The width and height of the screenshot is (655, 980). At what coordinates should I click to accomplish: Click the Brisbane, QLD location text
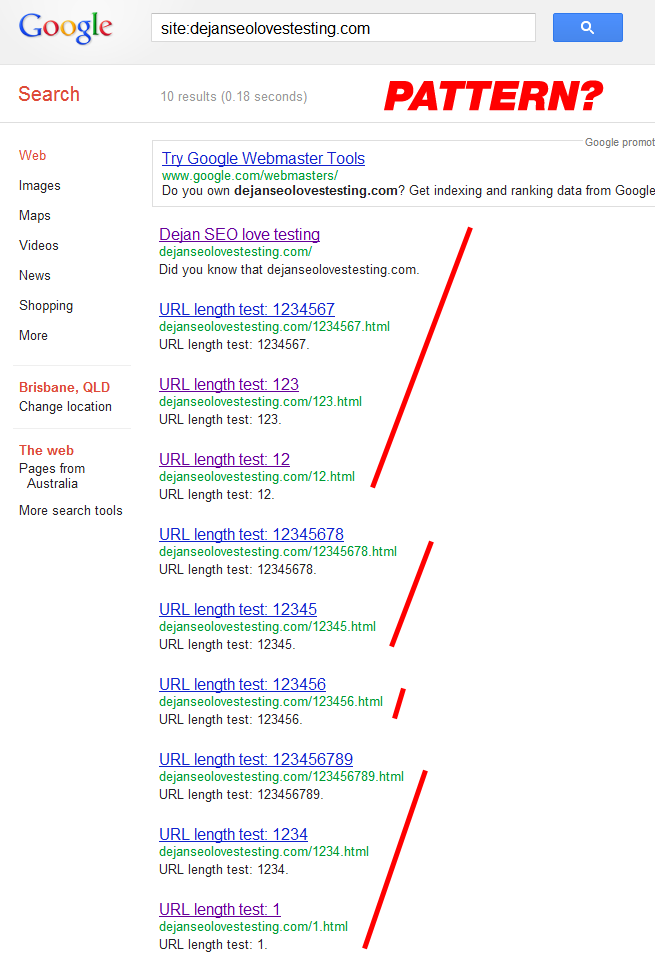tap(64, 388)
